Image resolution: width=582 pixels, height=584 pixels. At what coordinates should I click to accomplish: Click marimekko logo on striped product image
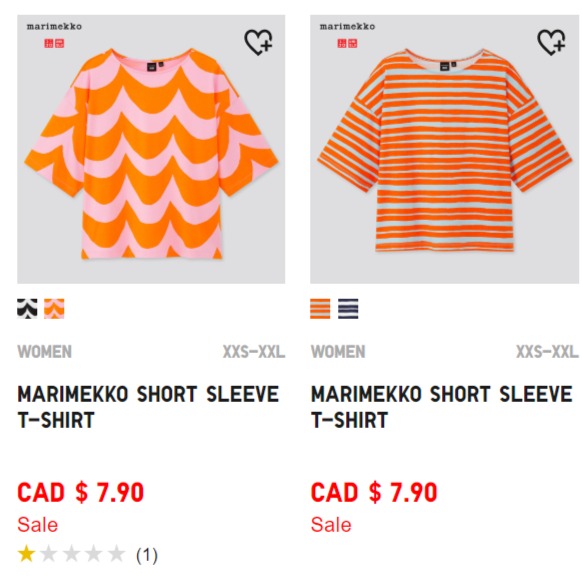(347, 26)
